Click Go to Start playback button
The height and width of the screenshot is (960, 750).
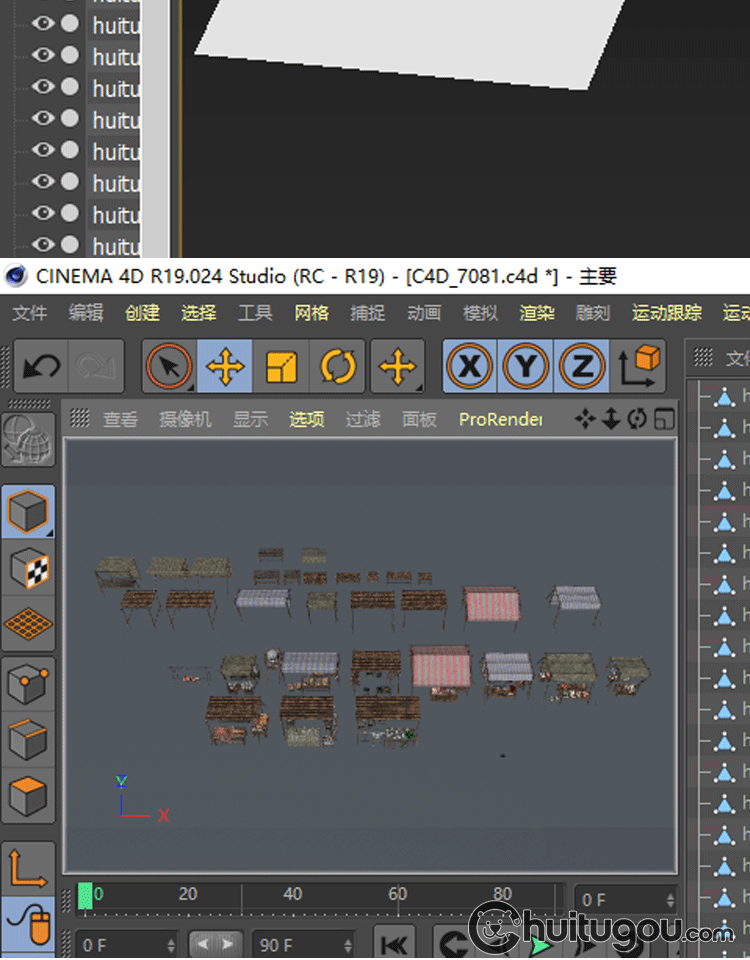pyautogui.click(x=394, y=944)
